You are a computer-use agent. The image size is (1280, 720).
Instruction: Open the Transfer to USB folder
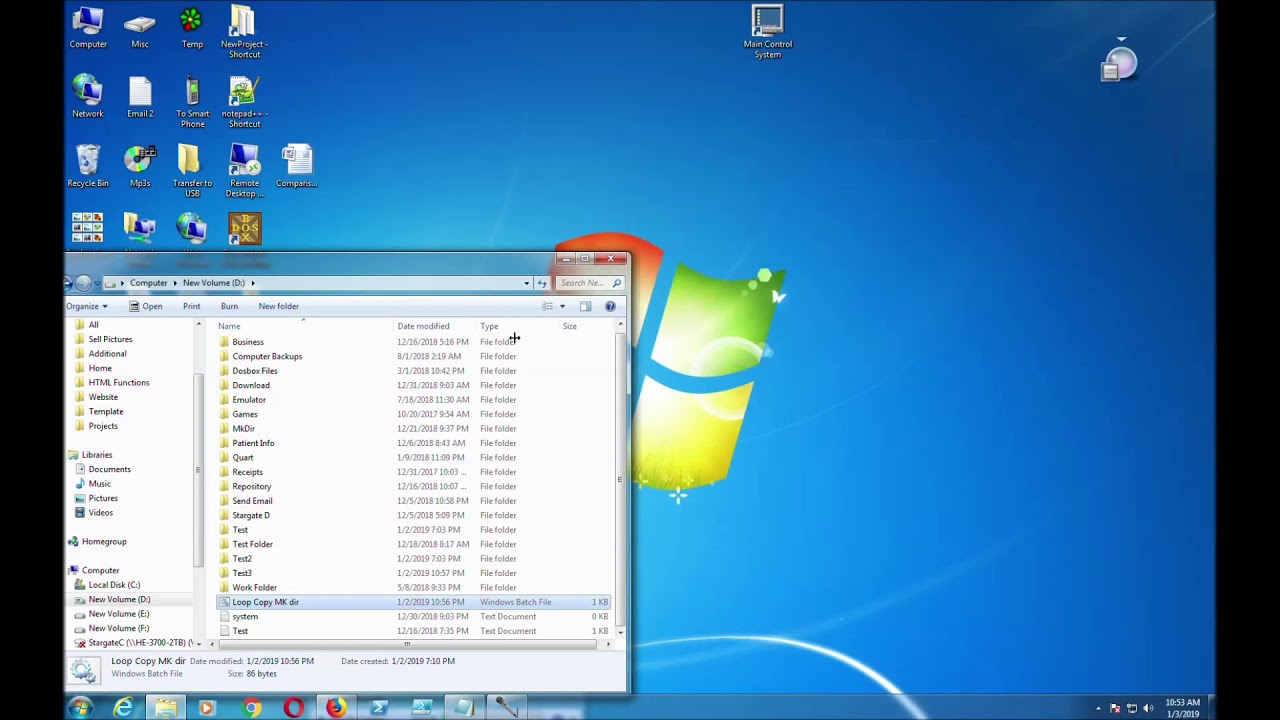192,172
